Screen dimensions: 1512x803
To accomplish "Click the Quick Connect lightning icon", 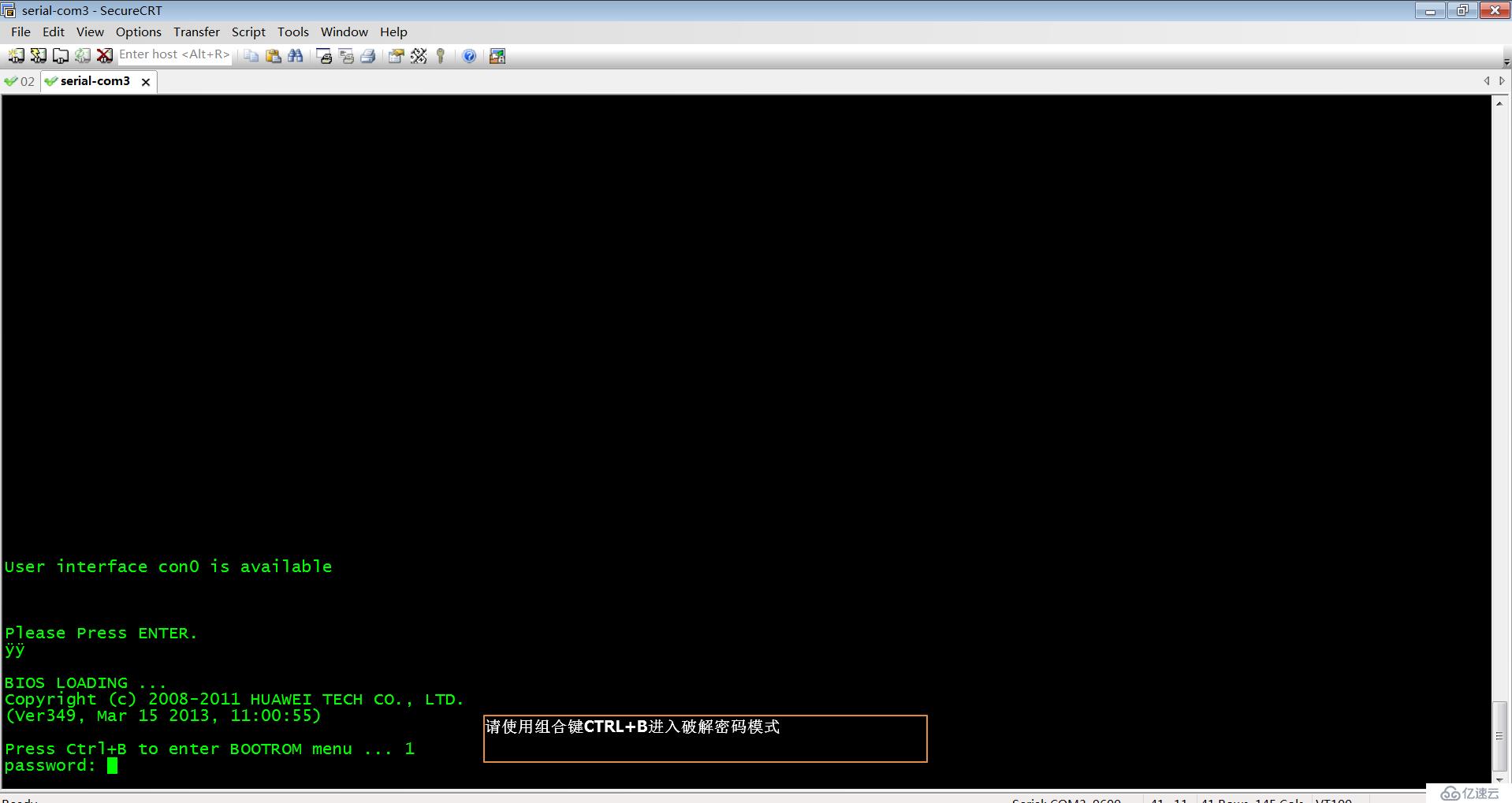I will point(38,55).
